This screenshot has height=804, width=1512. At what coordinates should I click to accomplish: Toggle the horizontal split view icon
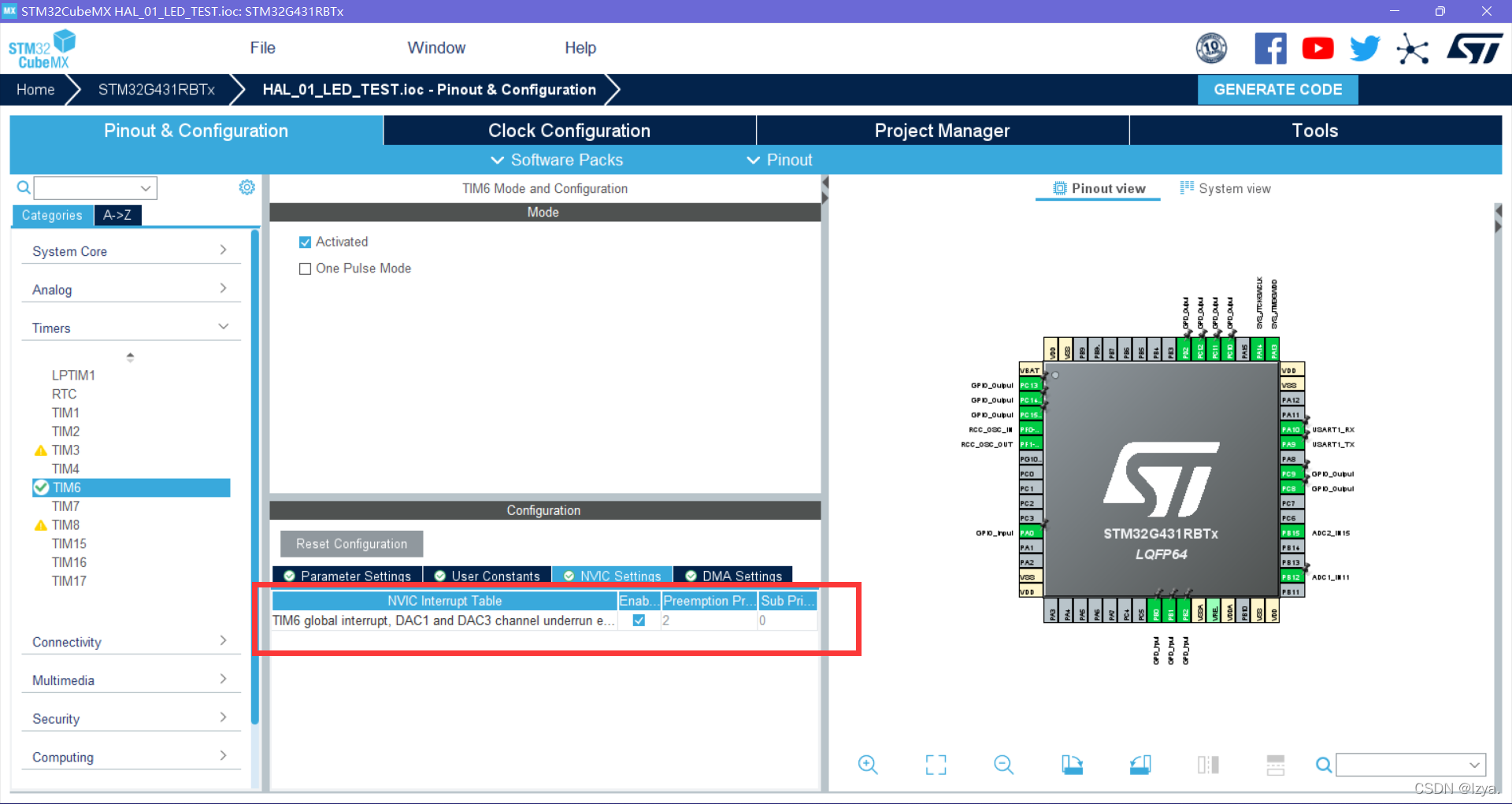tap(1276, 765)
